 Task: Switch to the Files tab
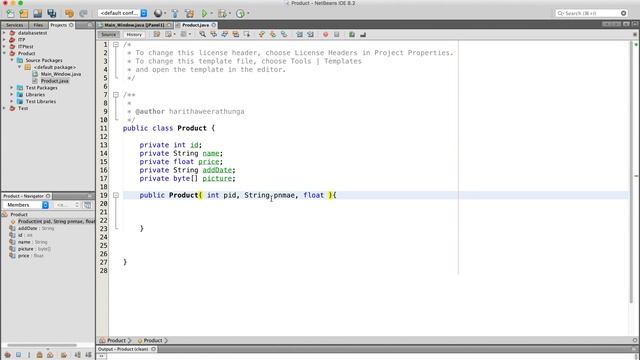(38, 25)
